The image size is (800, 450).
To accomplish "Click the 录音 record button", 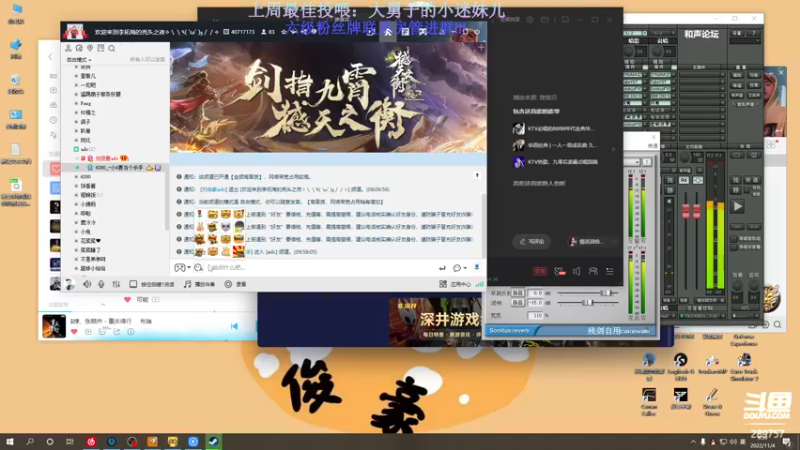I will pos(236,284).
